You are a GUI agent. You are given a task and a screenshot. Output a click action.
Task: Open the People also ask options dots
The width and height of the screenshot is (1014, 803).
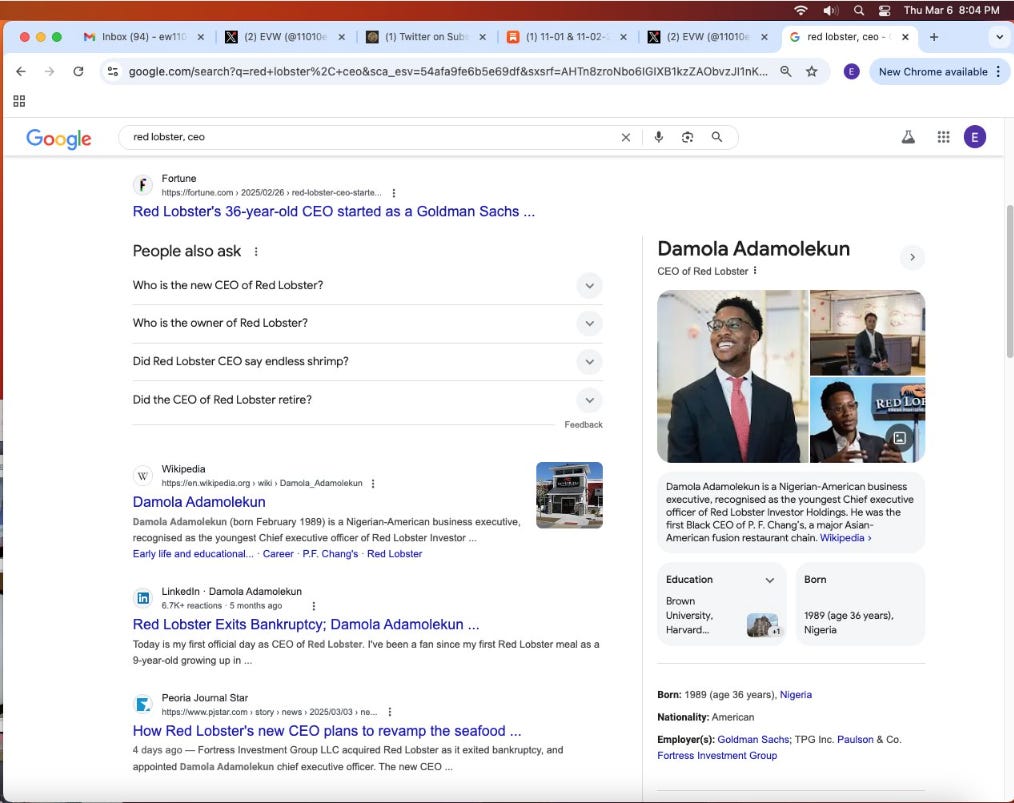(x=256, y=252)
